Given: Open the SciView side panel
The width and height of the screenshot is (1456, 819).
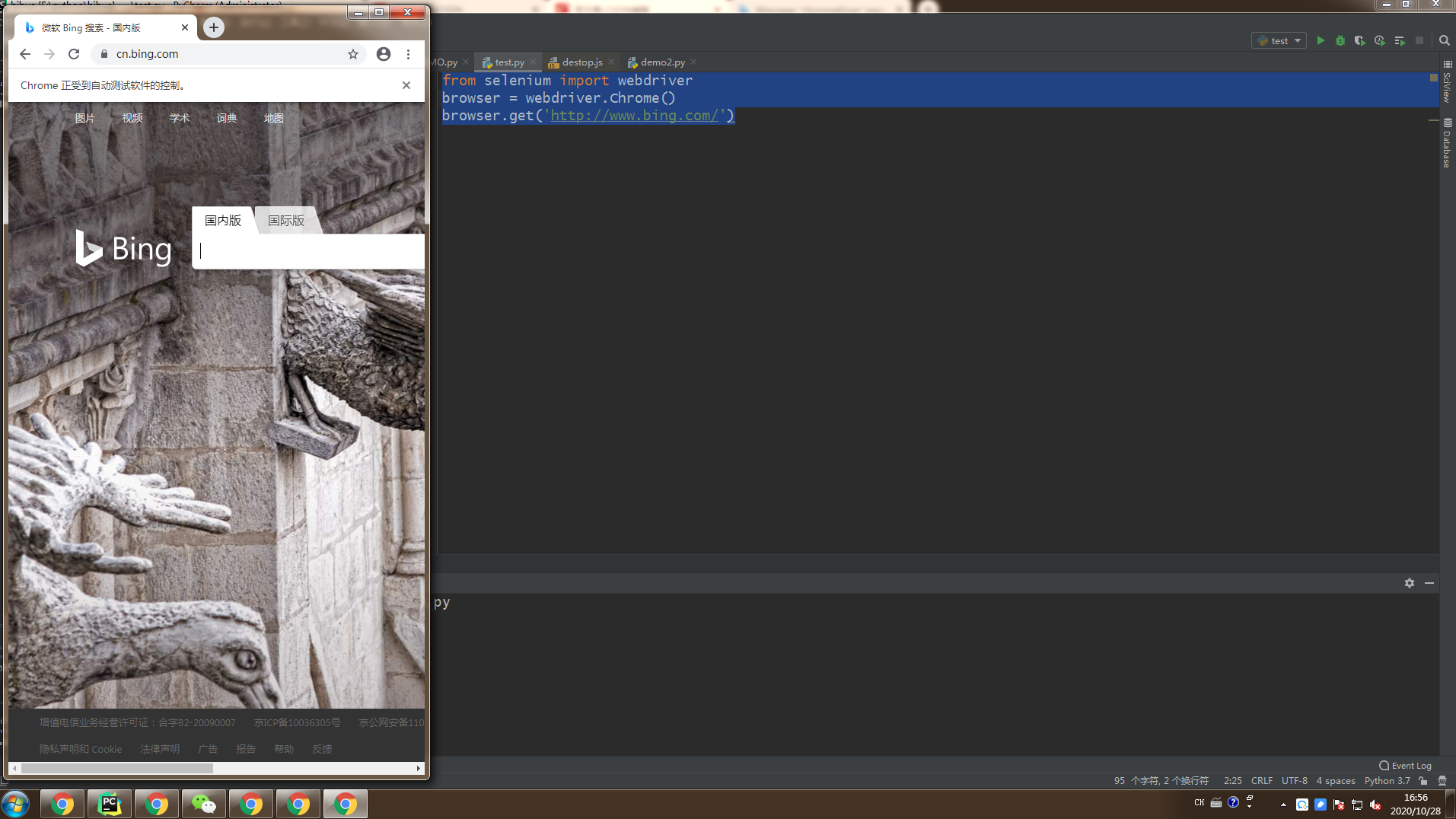Looking at the screenshot, I should pyautogui.click(x=1447, y=83).
